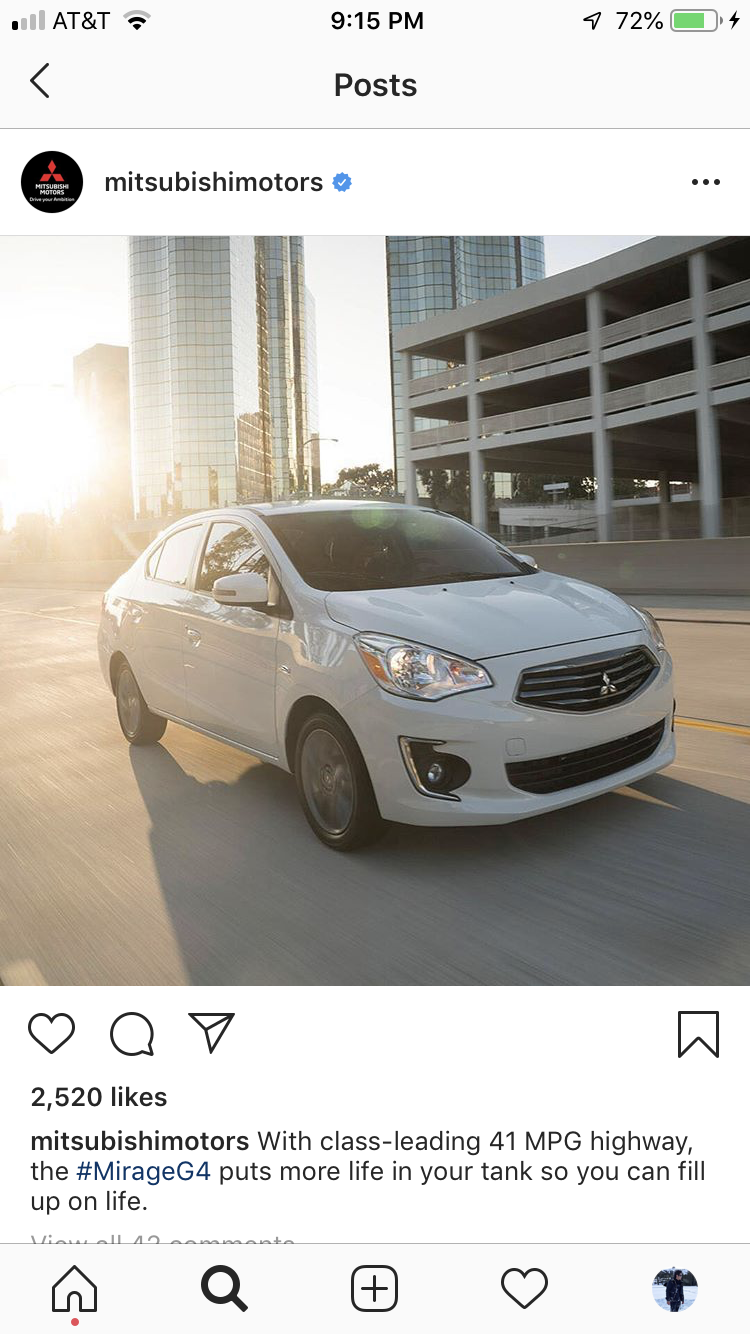Expand View all comments link

(163, 1240)
